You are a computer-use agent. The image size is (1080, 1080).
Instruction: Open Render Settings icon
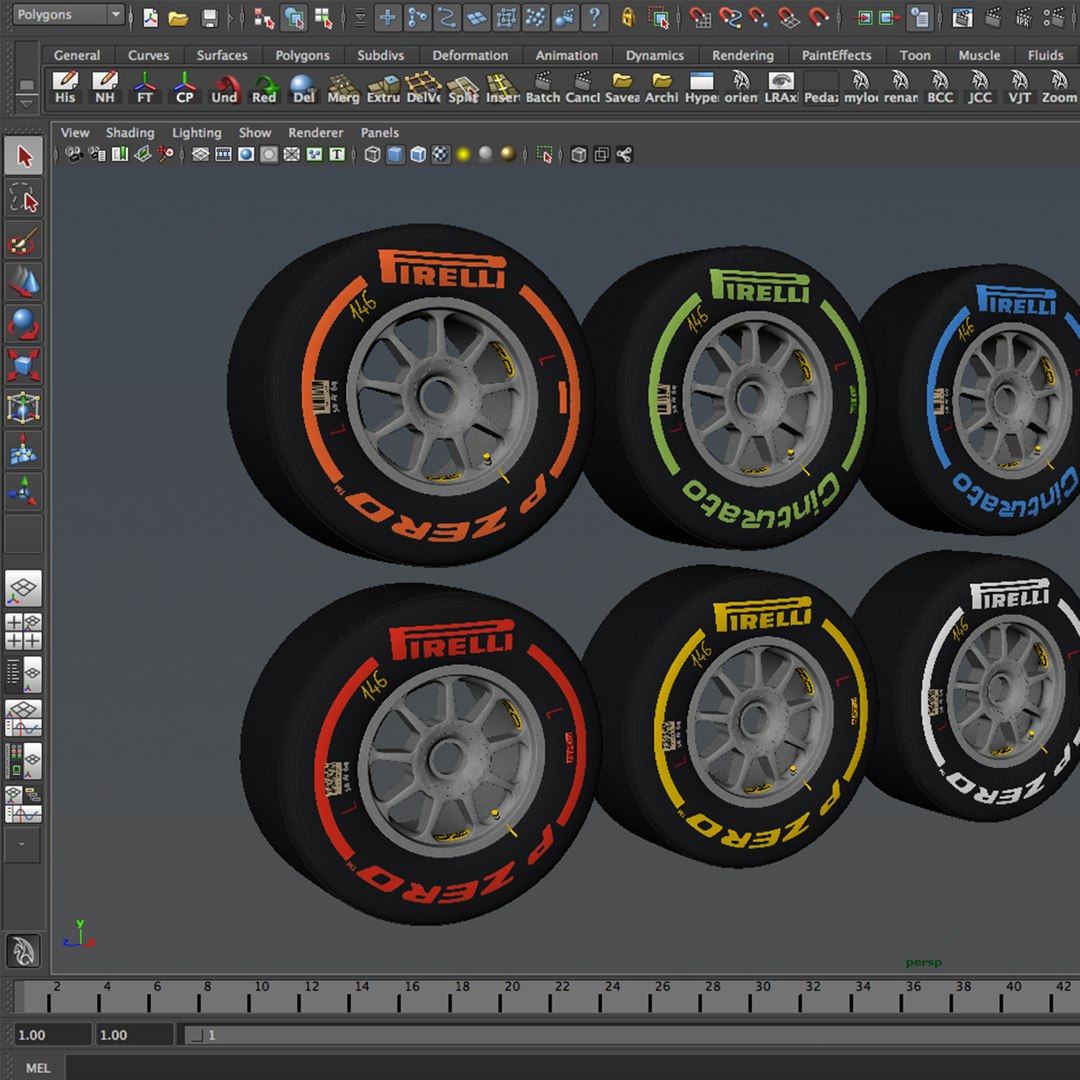point(1055,18)
